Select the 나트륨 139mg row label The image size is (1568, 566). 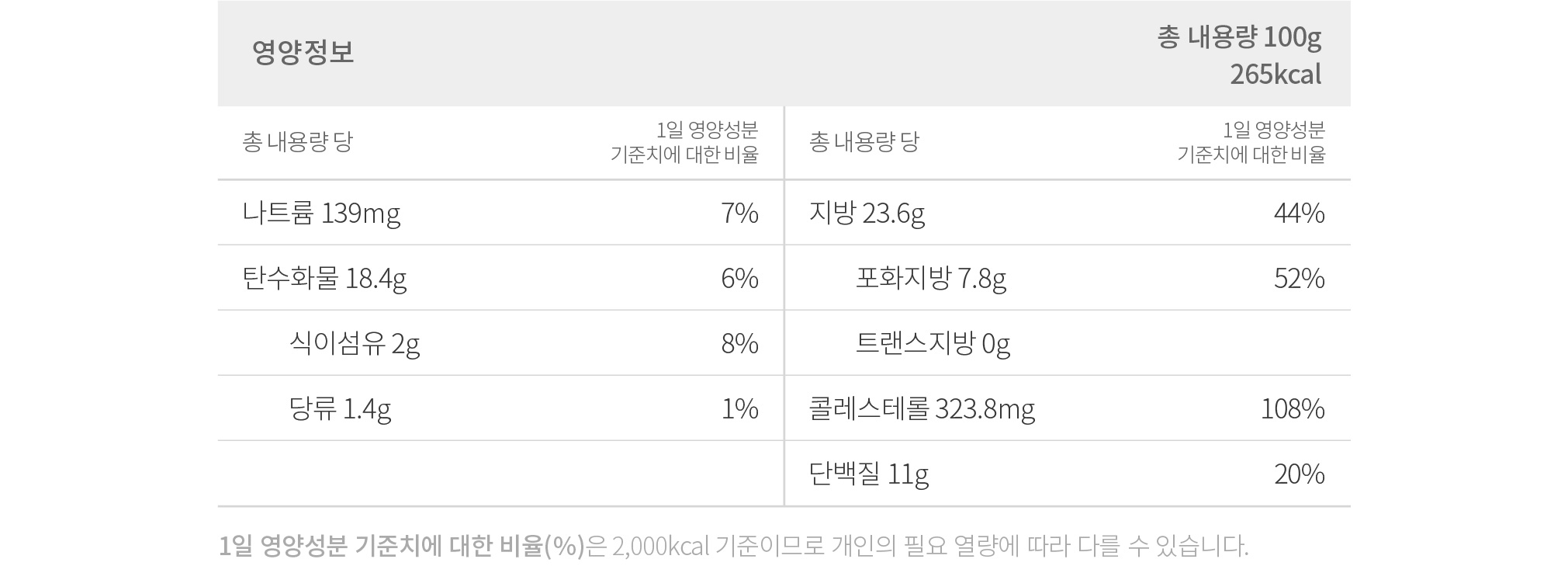[321, 214]
